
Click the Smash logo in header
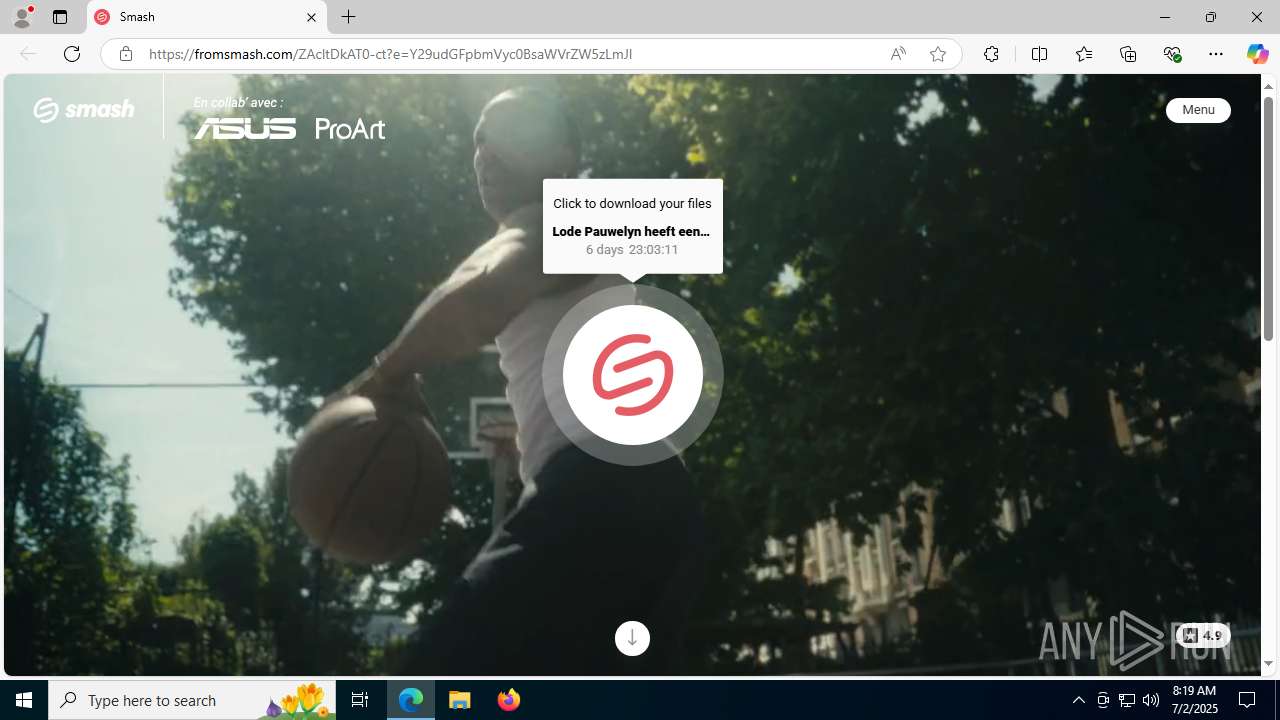(x=84, y=109)
